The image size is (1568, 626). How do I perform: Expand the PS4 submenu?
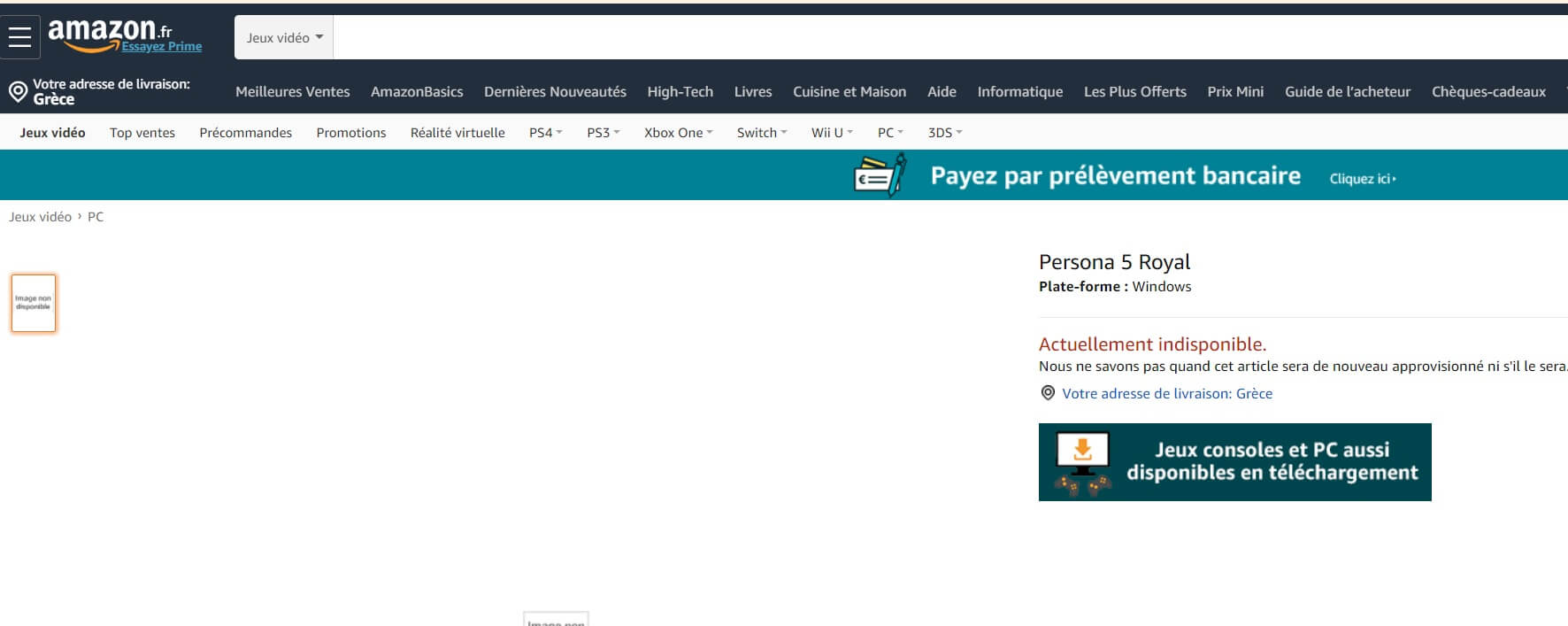tap(545, 133)
